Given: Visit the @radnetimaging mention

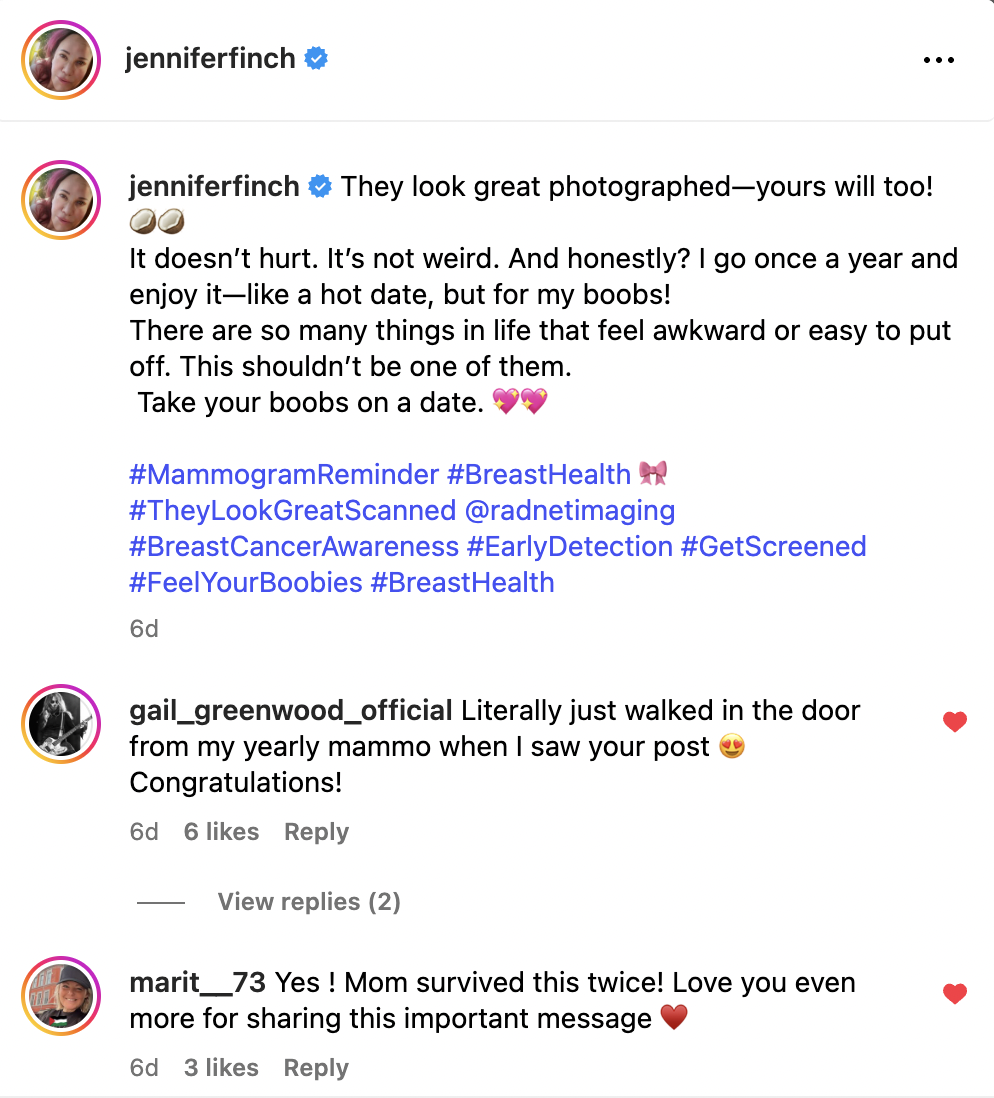Looking at the screenshot, I should click(569, 510).
